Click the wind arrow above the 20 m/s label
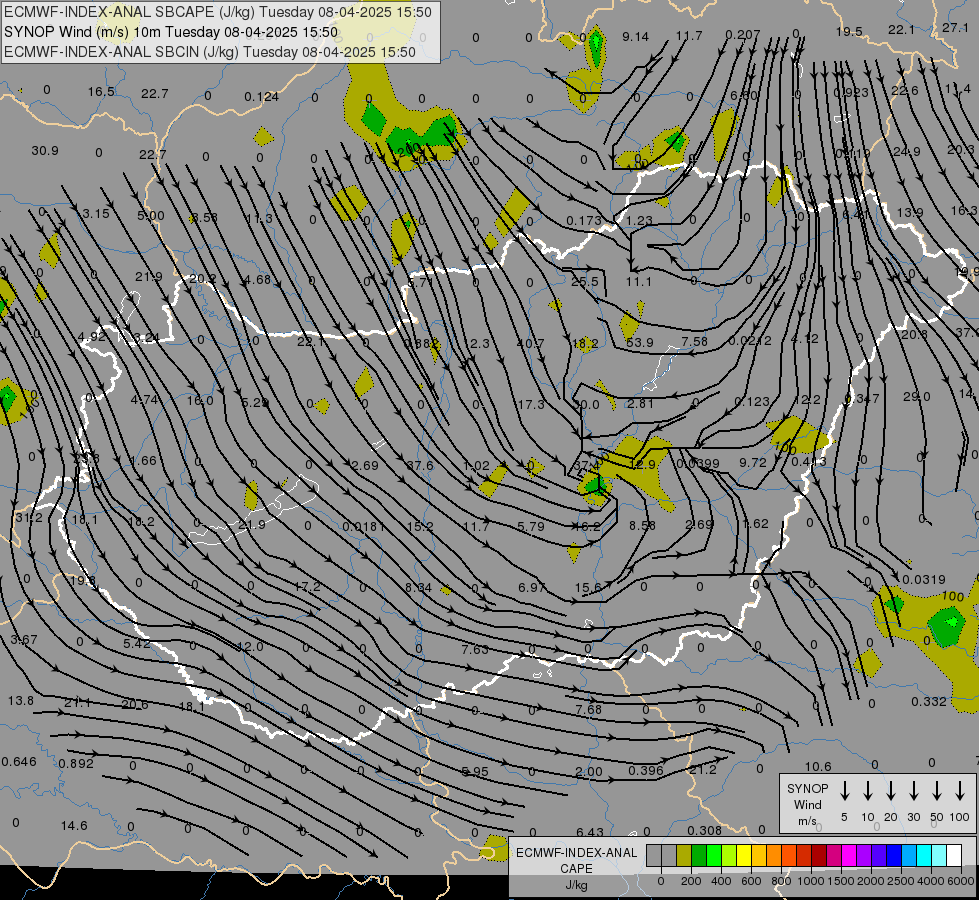 click(890, 791)
